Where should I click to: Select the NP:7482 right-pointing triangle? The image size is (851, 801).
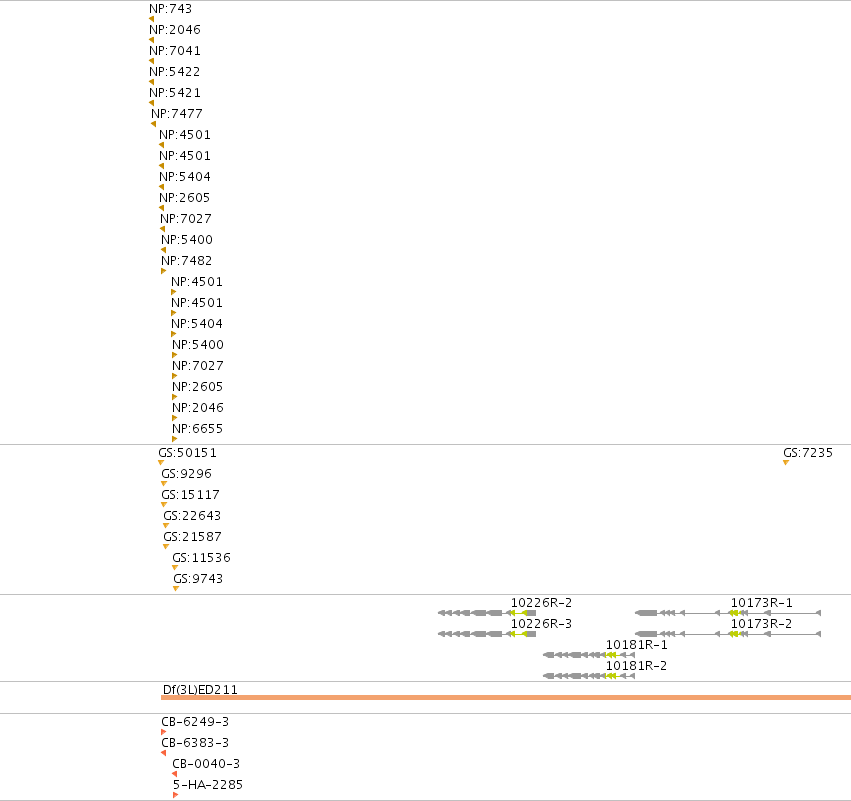pyautogui.click(x=163, y=271)
